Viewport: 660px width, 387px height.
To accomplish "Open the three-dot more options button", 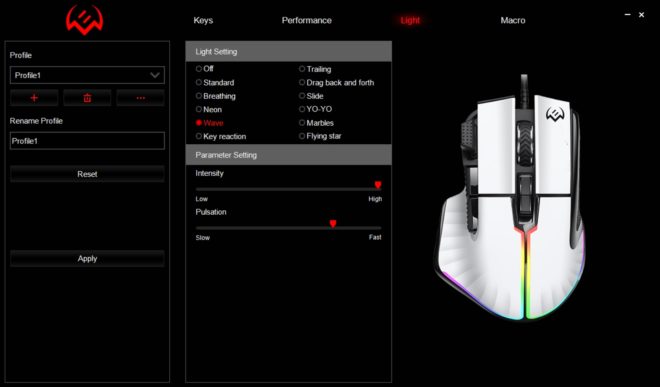I will (141, 98).
